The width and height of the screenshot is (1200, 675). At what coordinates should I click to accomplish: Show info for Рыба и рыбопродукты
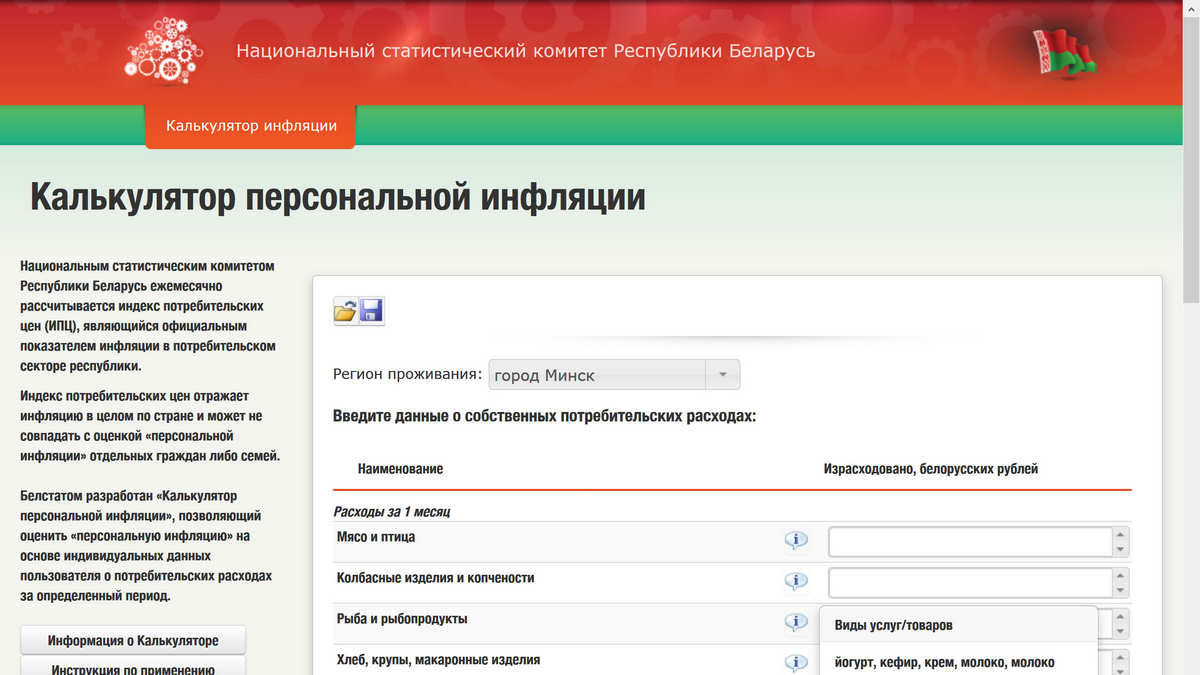796,623
